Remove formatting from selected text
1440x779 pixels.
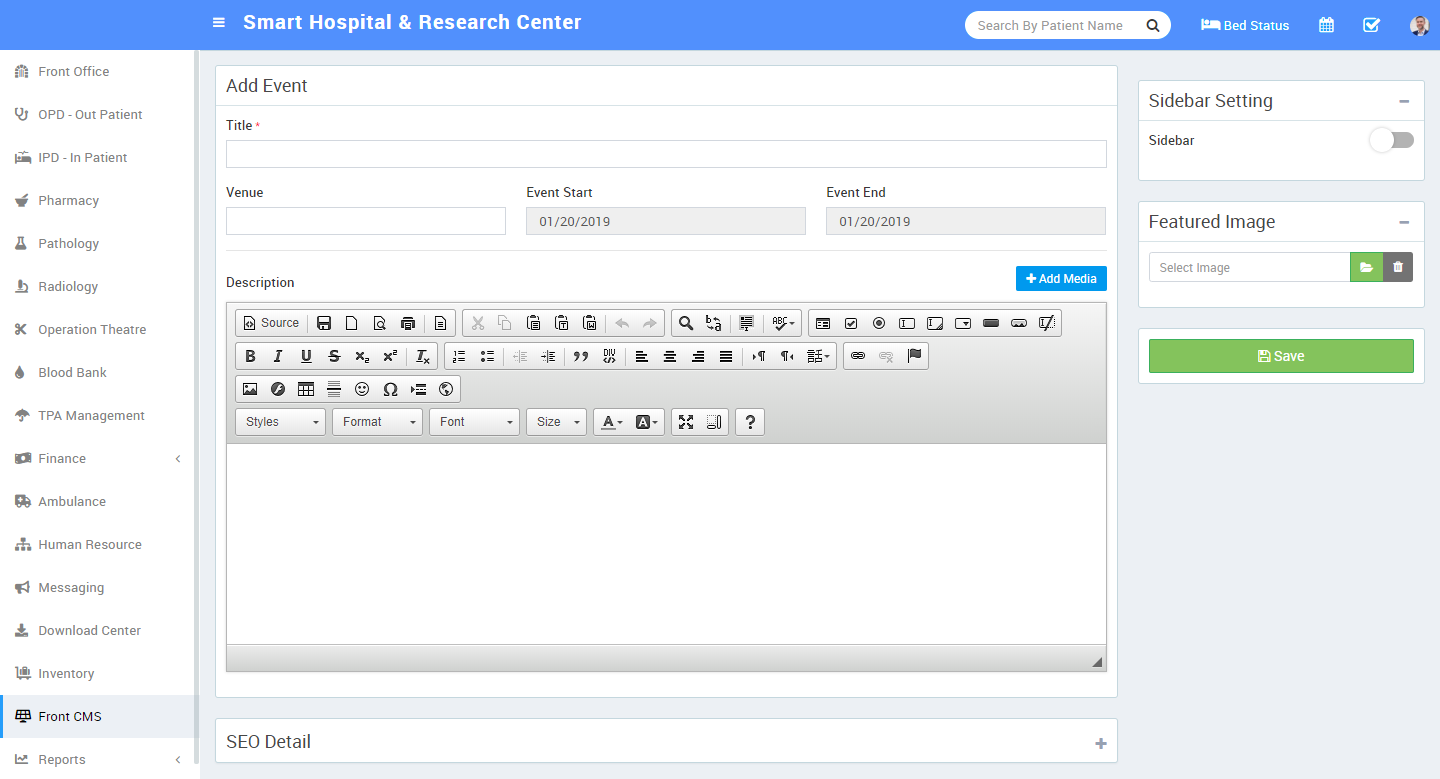423,356
